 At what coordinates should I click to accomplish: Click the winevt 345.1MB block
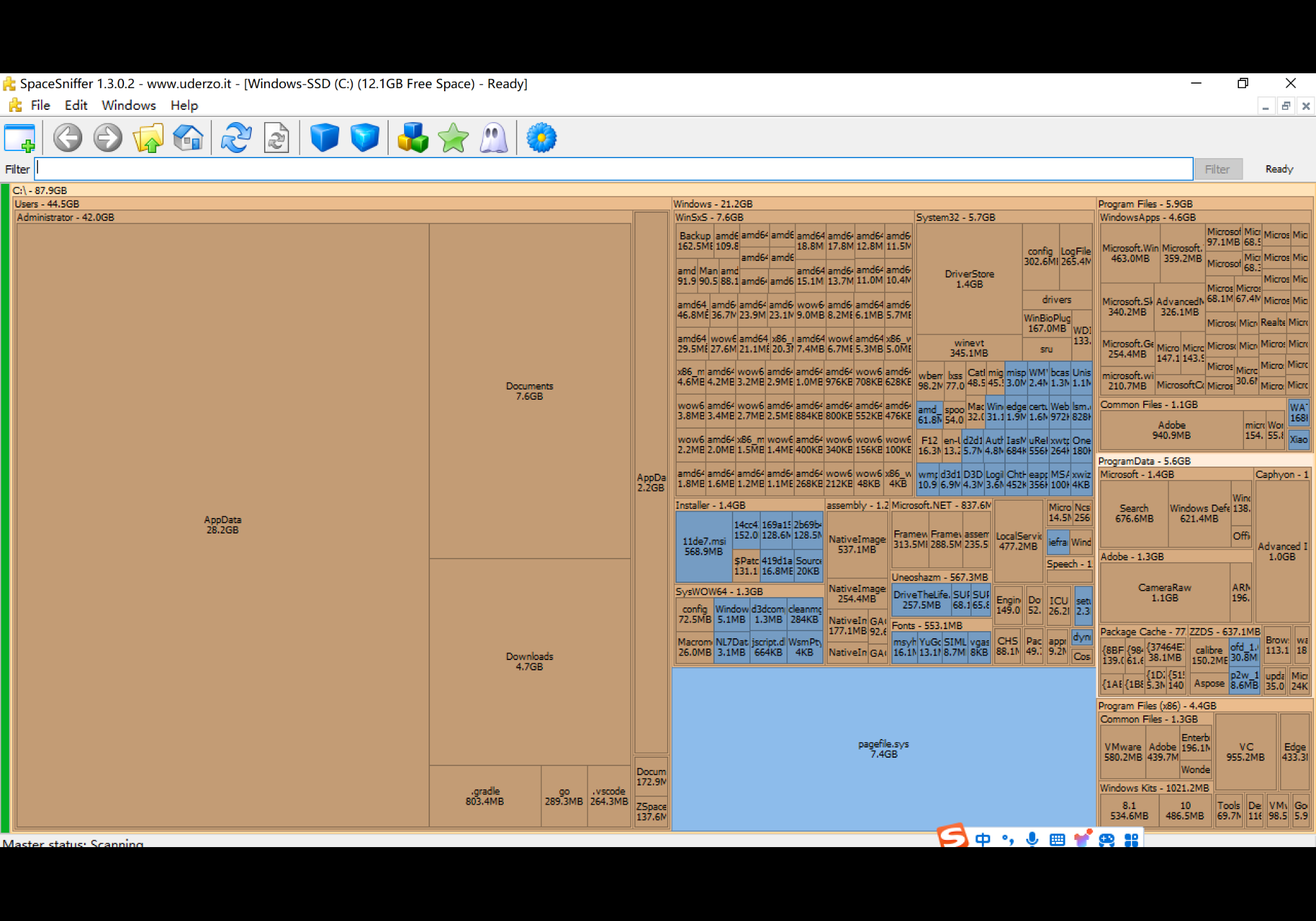[x=969, y=348]
